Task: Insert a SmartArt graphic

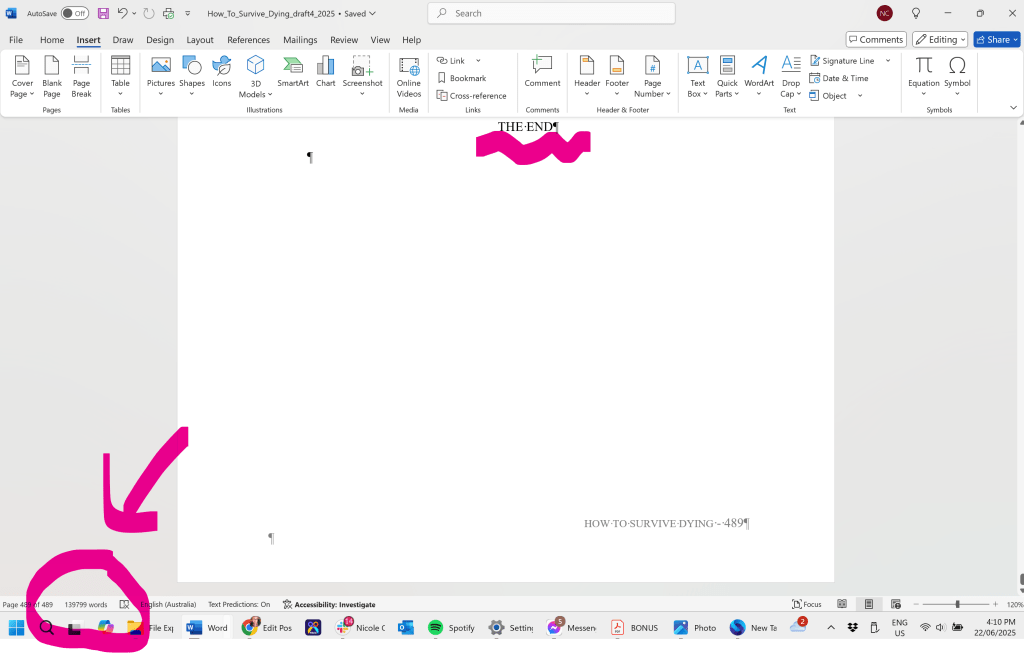Action: [293, 72]
